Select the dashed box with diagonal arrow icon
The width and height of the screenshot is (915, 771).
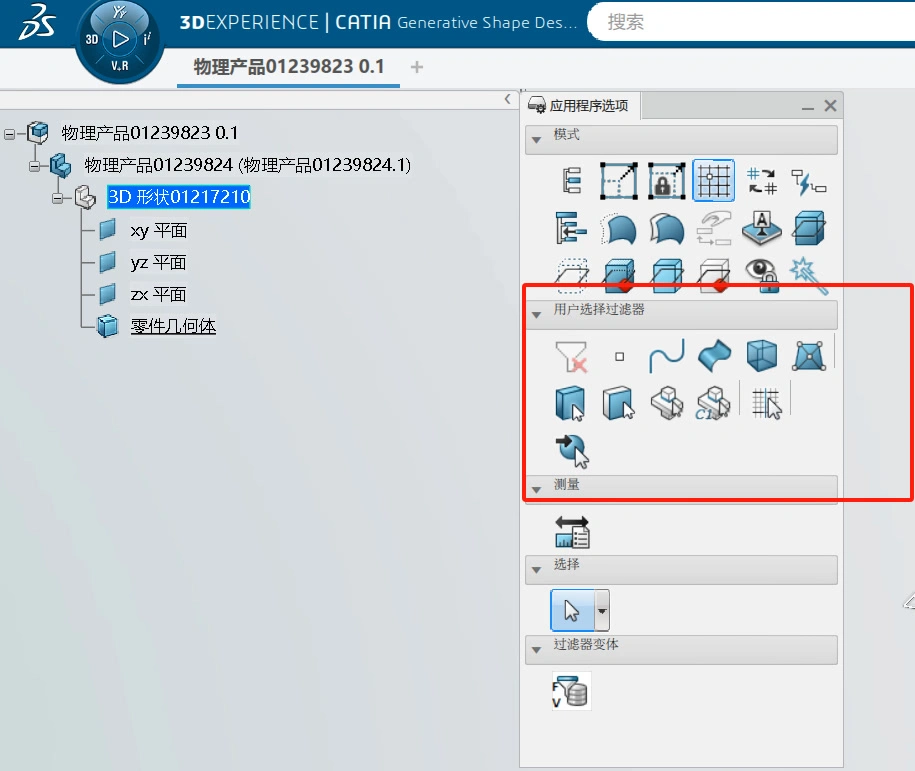pyautogui.click(x=619, y=180)
